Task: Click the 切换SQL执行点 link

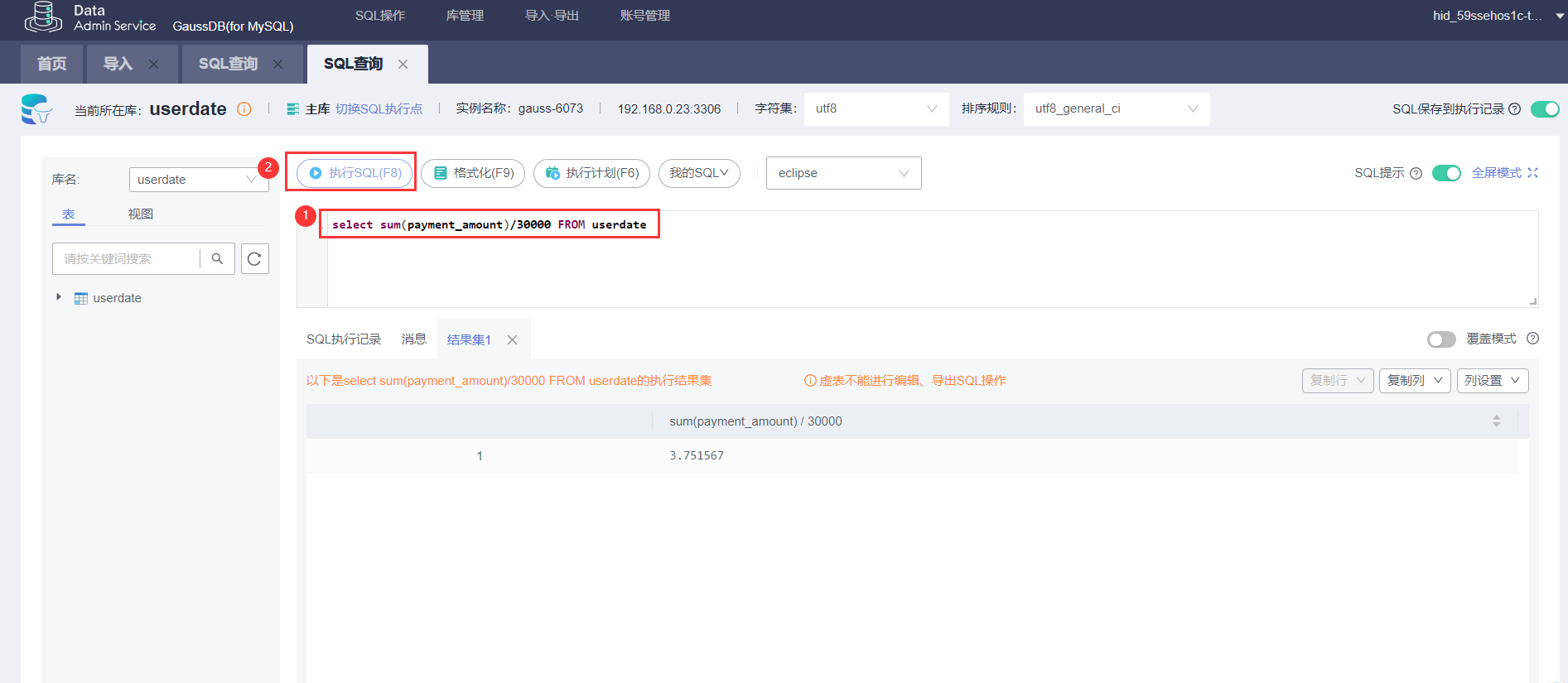Action: click(x=379, y=109)
